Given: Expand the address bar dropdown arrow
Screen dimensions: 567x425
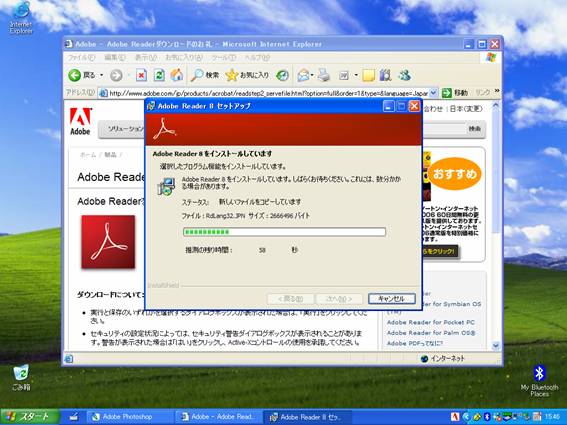Looking at the screenshot, I should (434, 93).
